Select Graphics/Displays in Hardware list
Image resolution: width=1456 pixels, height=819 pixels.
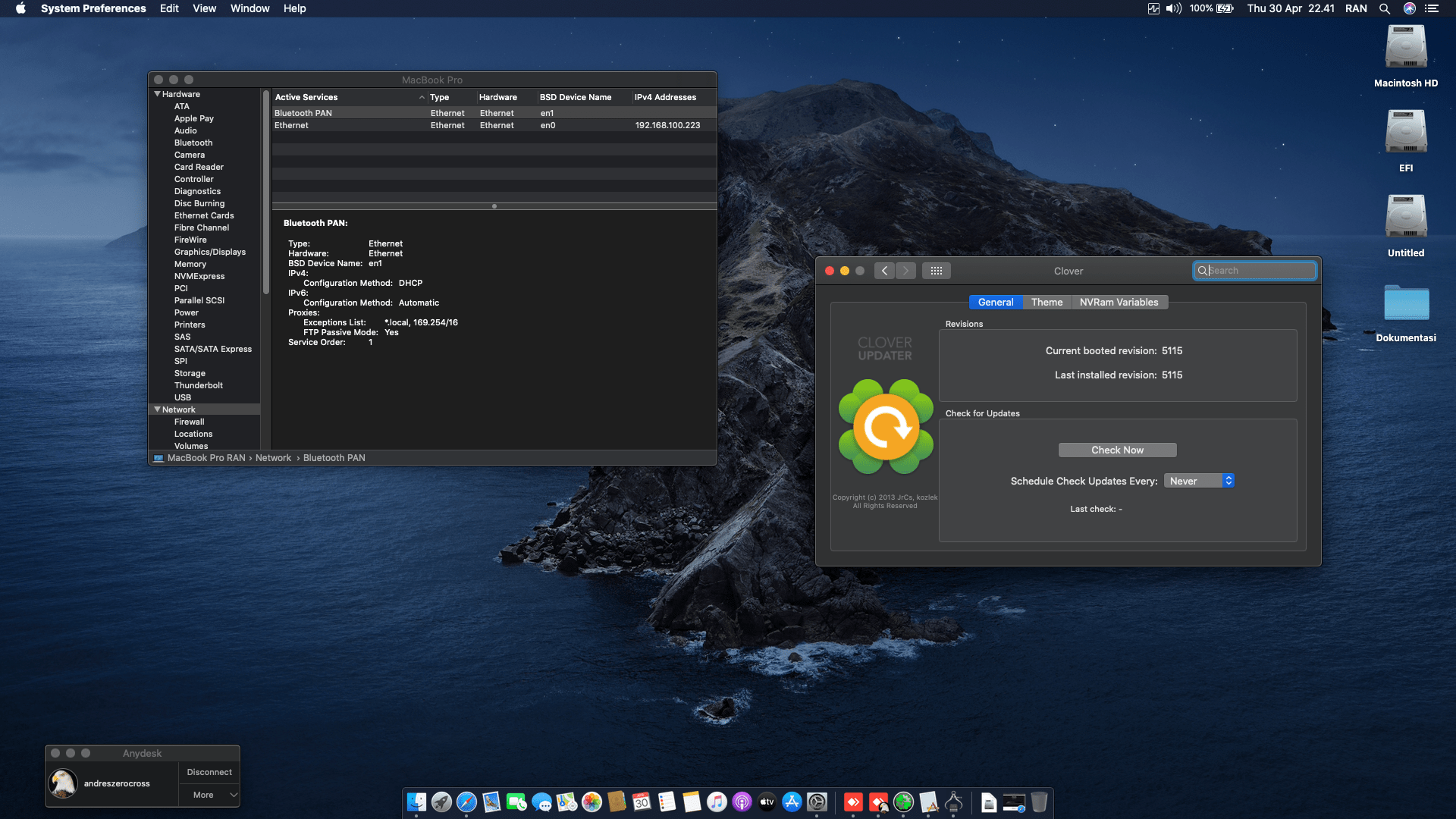(x=210, y=252)
